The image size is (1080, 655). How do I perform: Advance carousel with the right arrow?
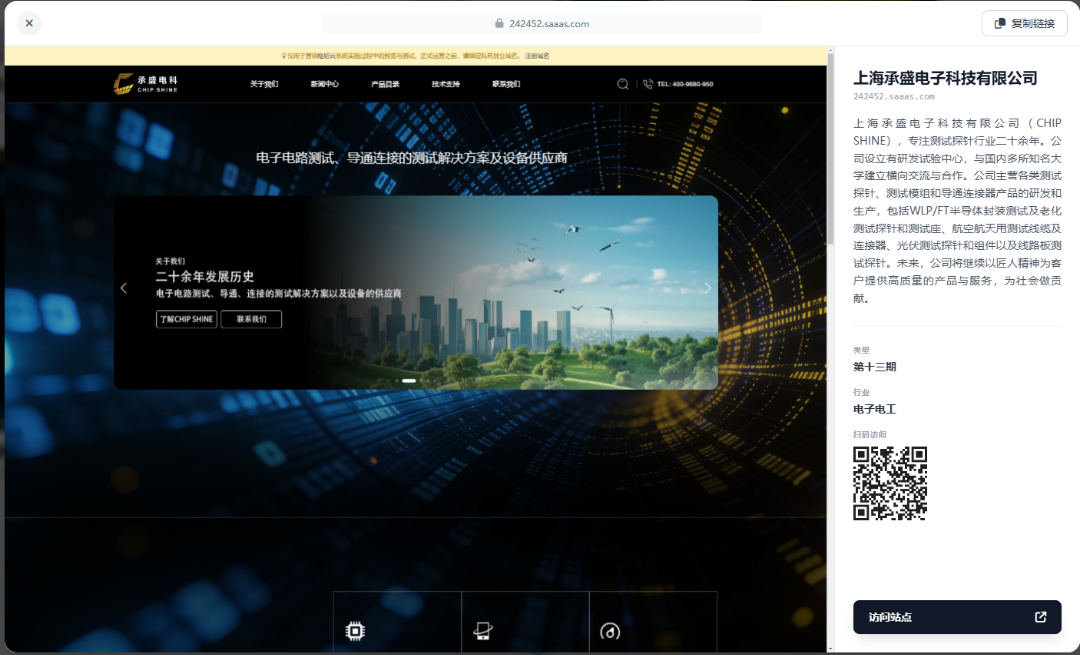[x=707, y=288]
